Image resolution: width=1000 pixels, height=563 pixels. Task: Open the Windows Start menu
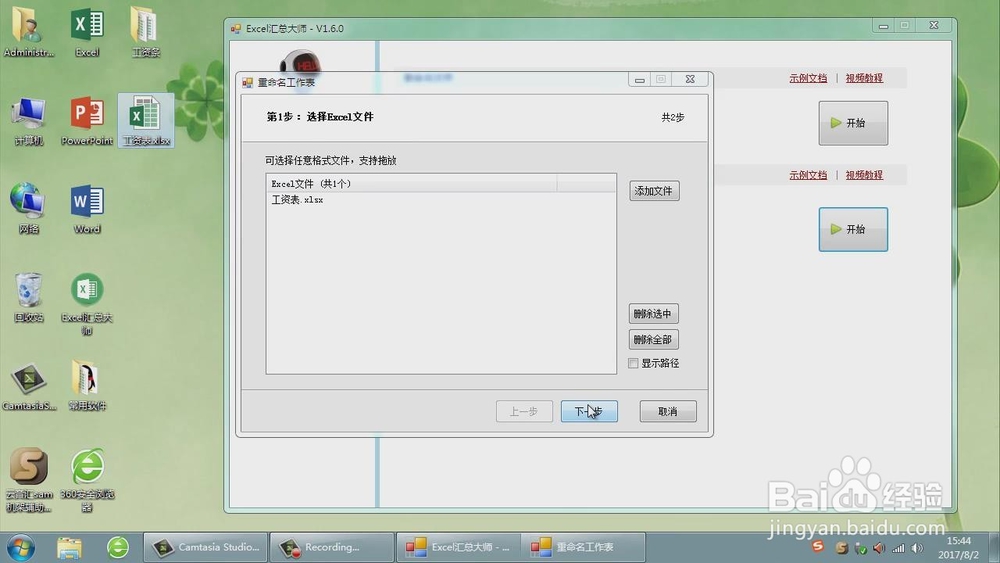pos(21,547)
